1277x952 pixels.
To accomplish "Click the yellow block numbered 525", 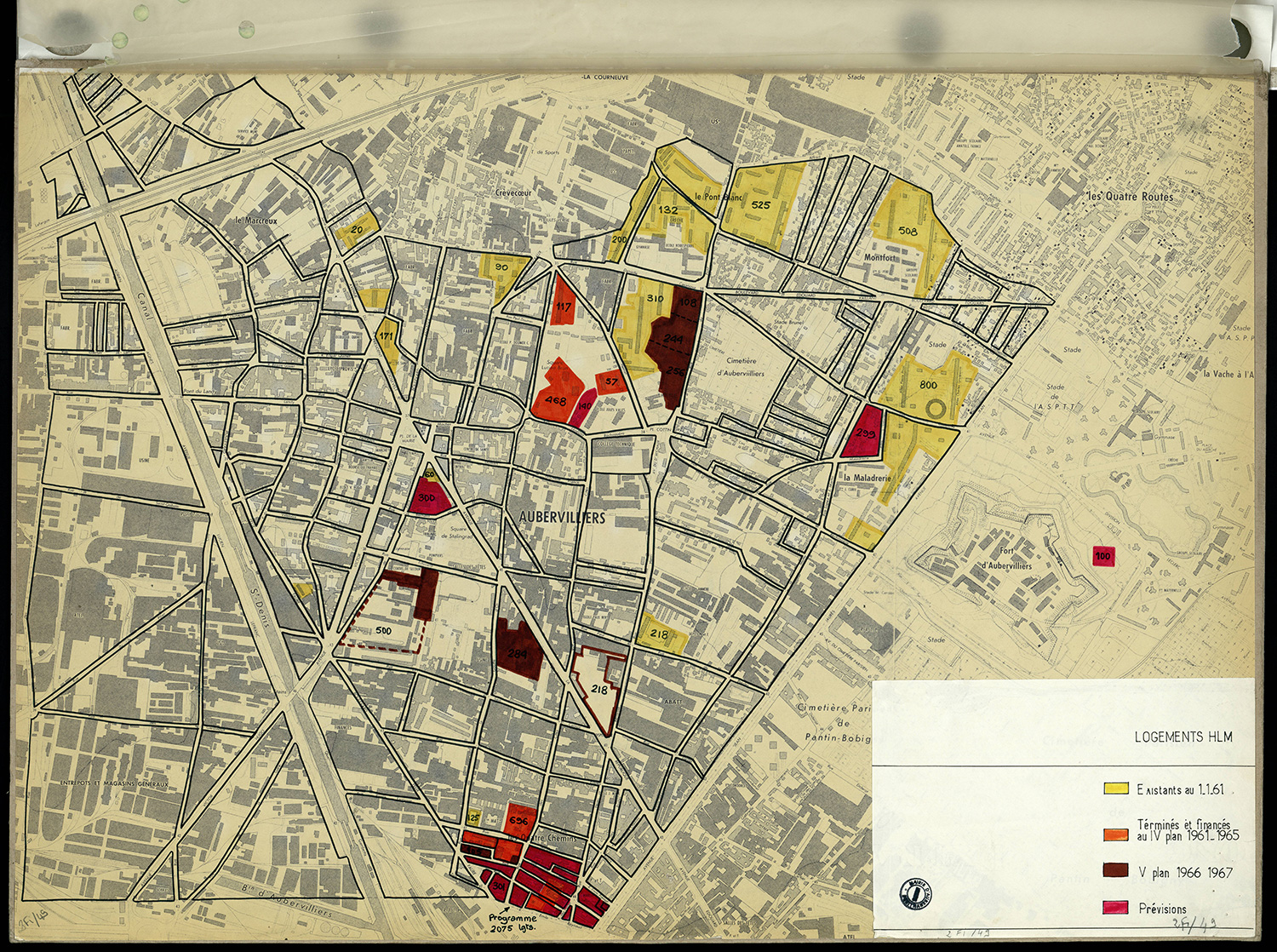I will (760, 205).
